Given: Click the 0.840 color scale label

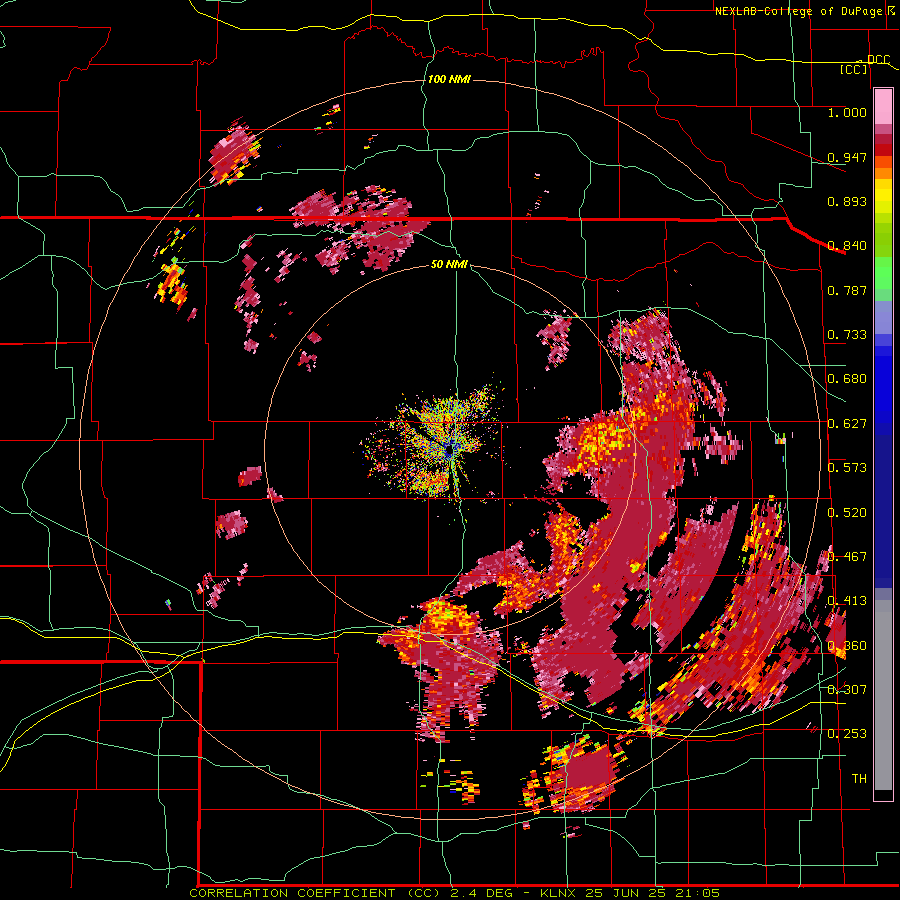Looking at the screenshot, I should pos(847,246).
